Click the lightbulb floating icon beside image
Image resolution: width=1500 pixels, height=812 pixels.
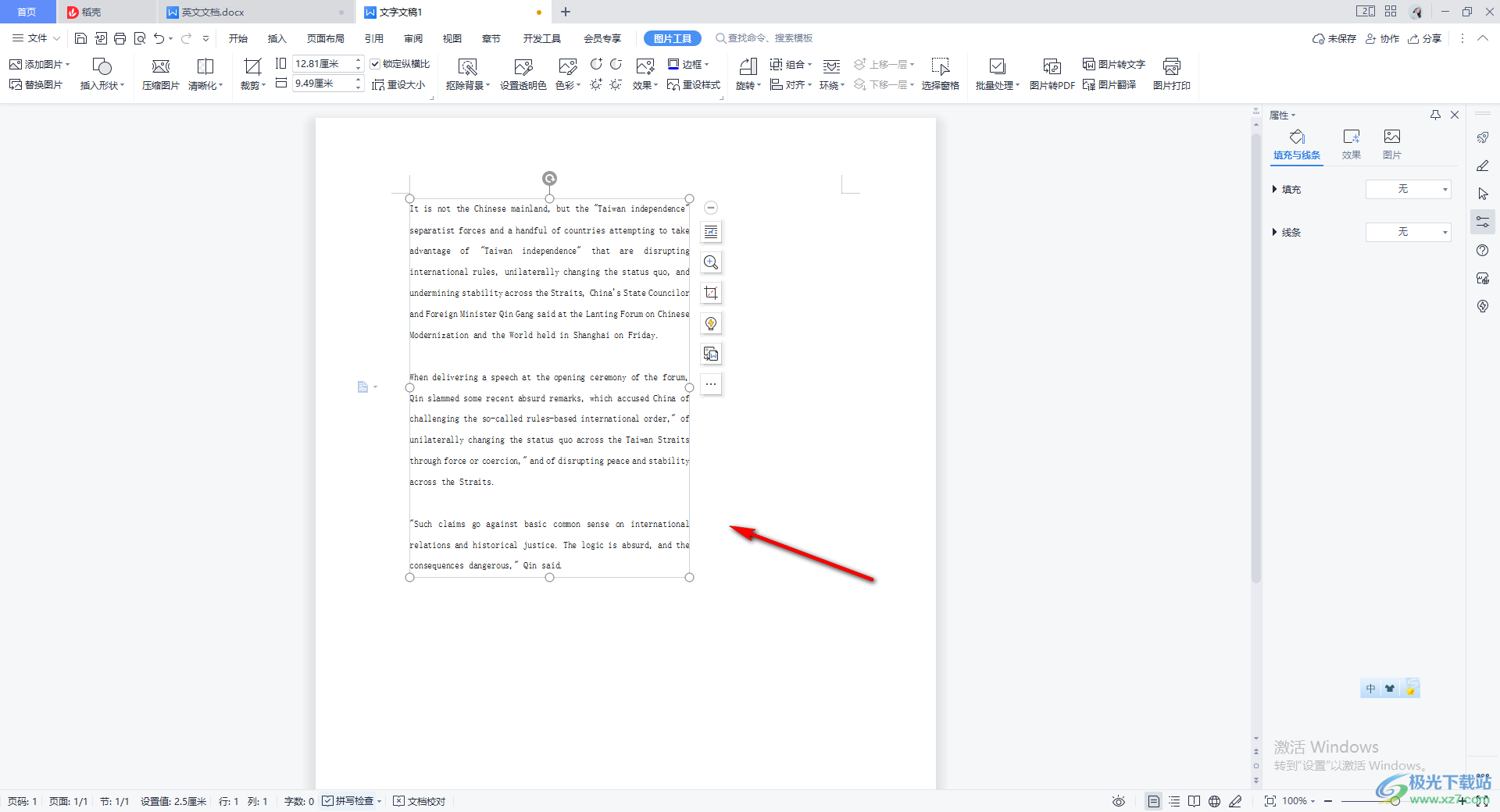(711, 323)
